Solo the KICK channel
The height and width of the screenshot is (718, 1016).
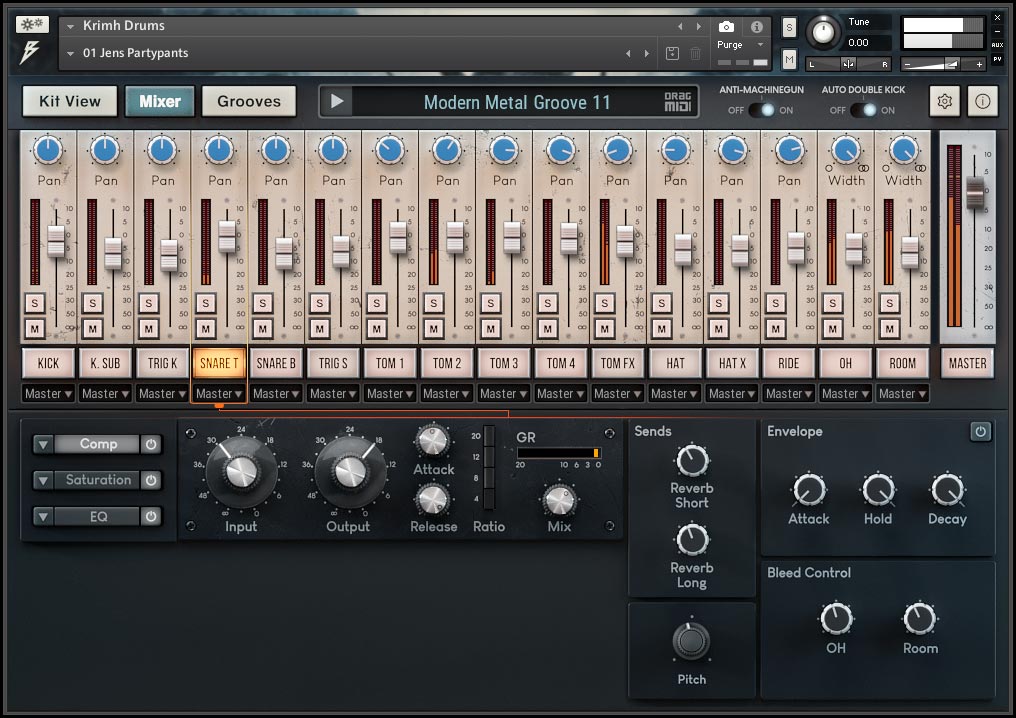[35, 303]
